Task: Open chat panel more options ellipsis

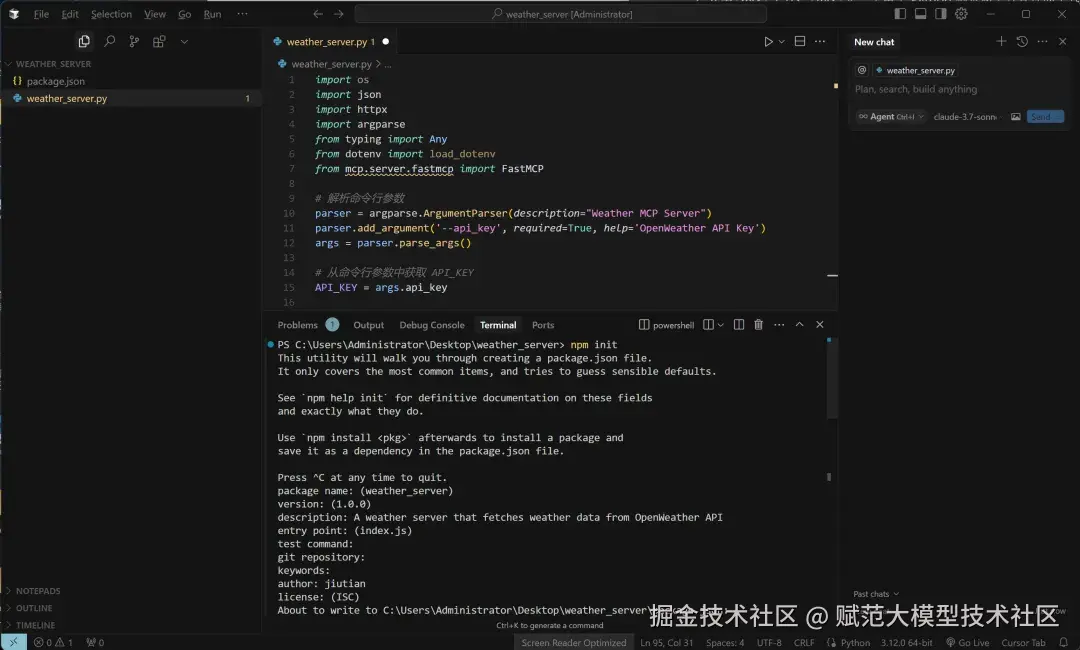Action: tap(1042, 41)
